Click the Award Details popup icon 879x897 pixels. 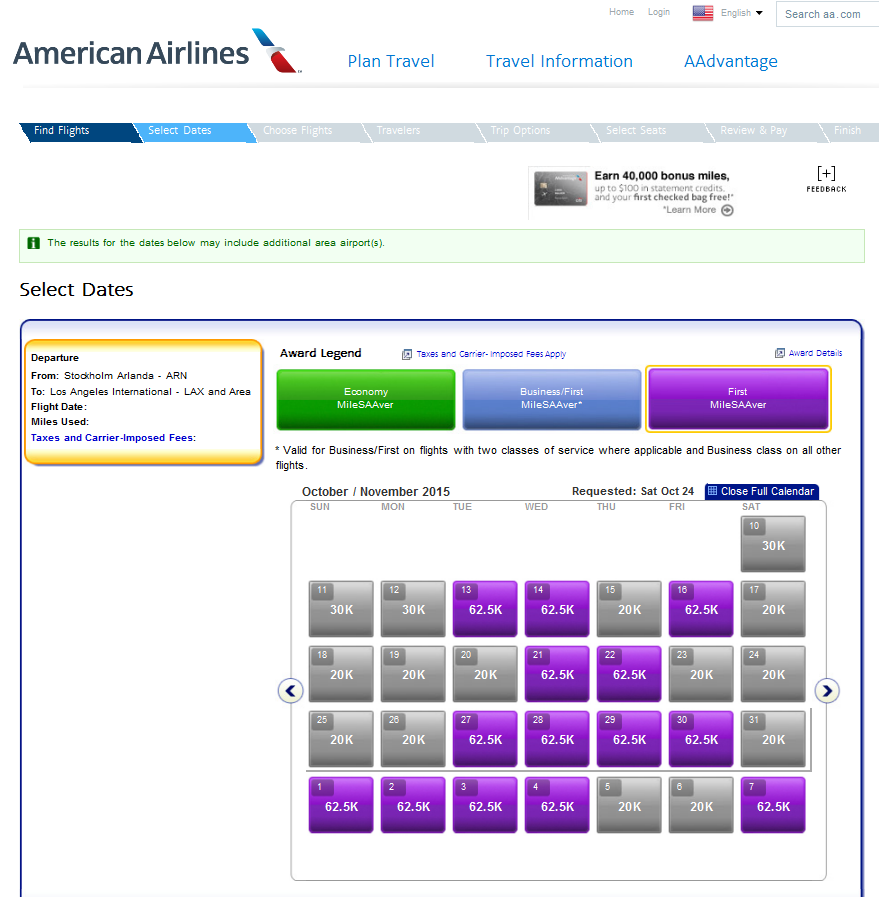click(779, 353)
